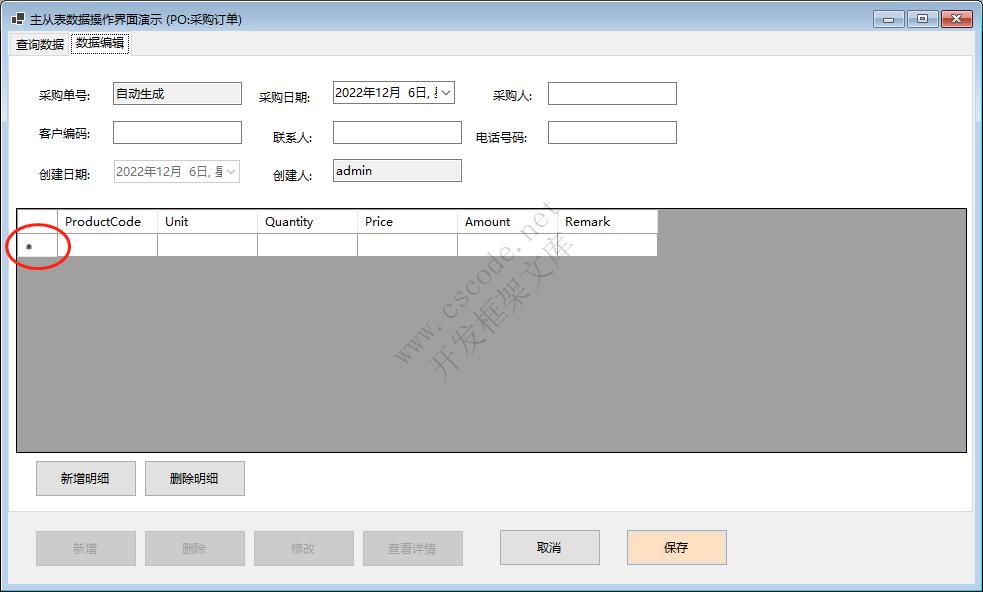983x592 pixels.
Task: Select the empty Unit cell in new row
Action: pos(207,245)
